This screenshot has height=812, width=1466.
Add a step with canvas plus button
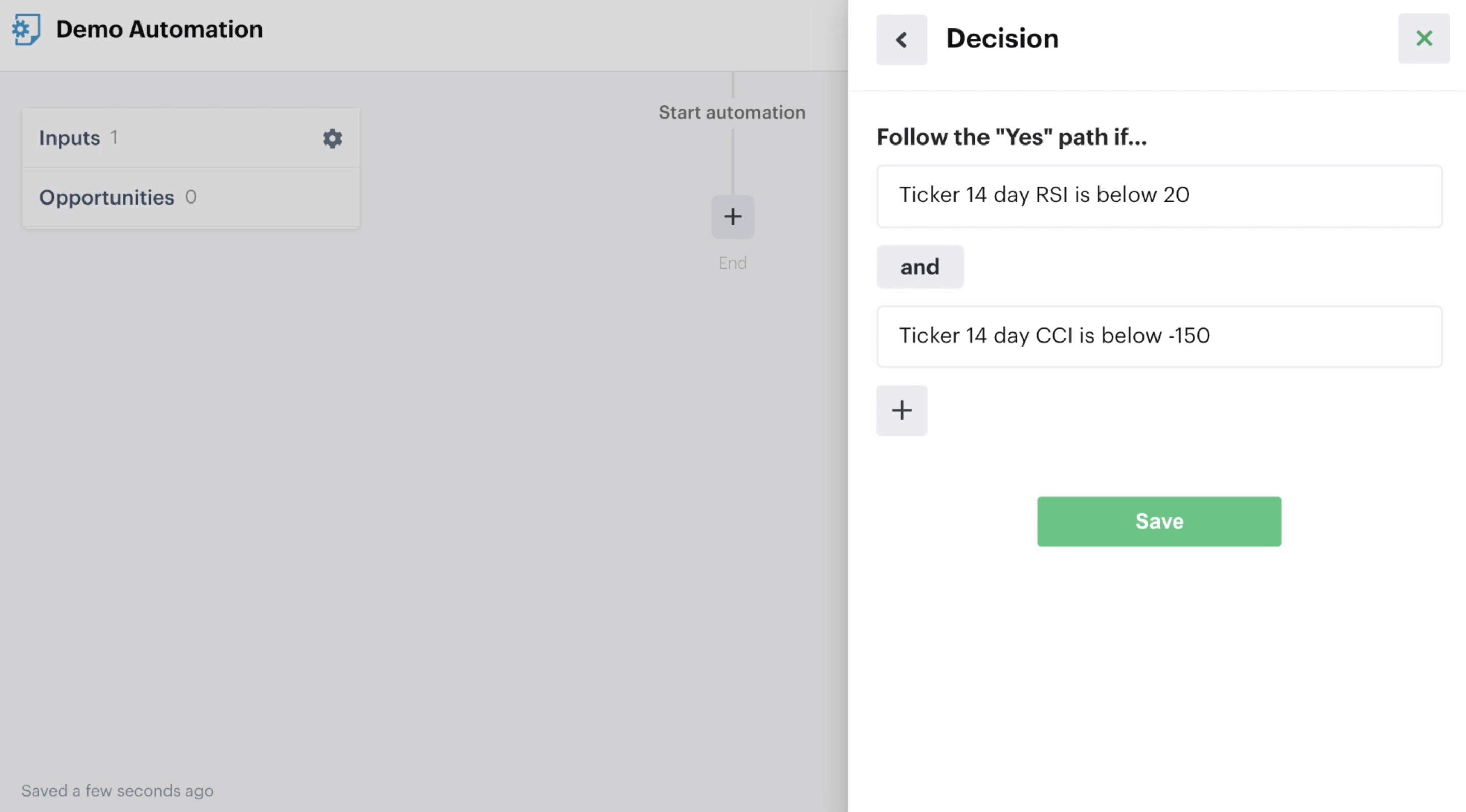[x=732, y=217]
